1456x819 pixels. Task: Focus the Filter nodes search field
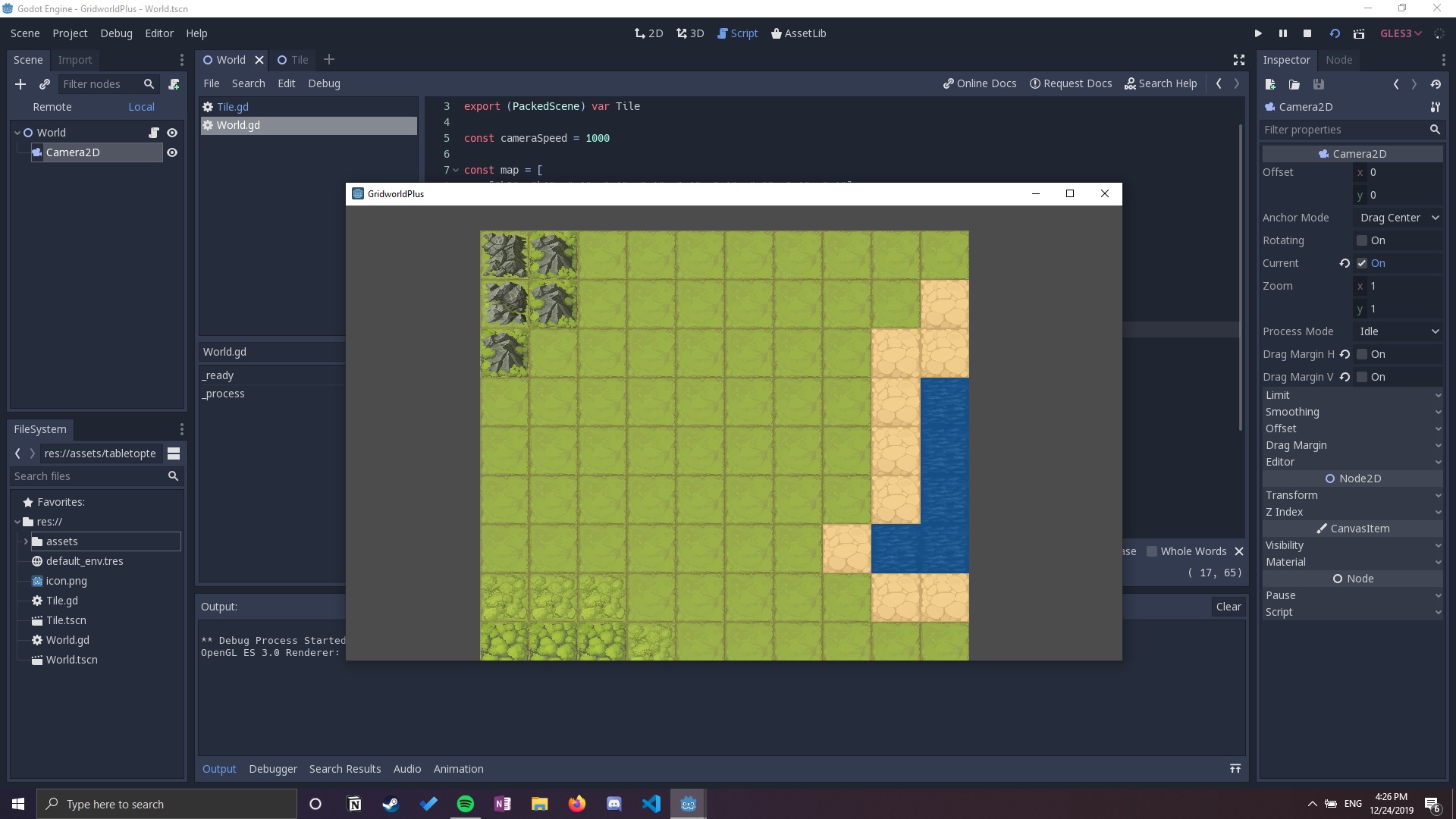pyautogui.click(x=102, y=84)
